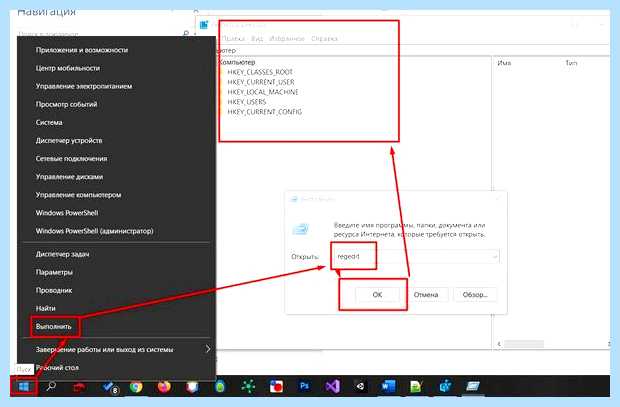Open the checkmark To Do icon with badge 8
Image resolution: width=620 pixels, height=407 pixels.
click(x=109, y=387)
